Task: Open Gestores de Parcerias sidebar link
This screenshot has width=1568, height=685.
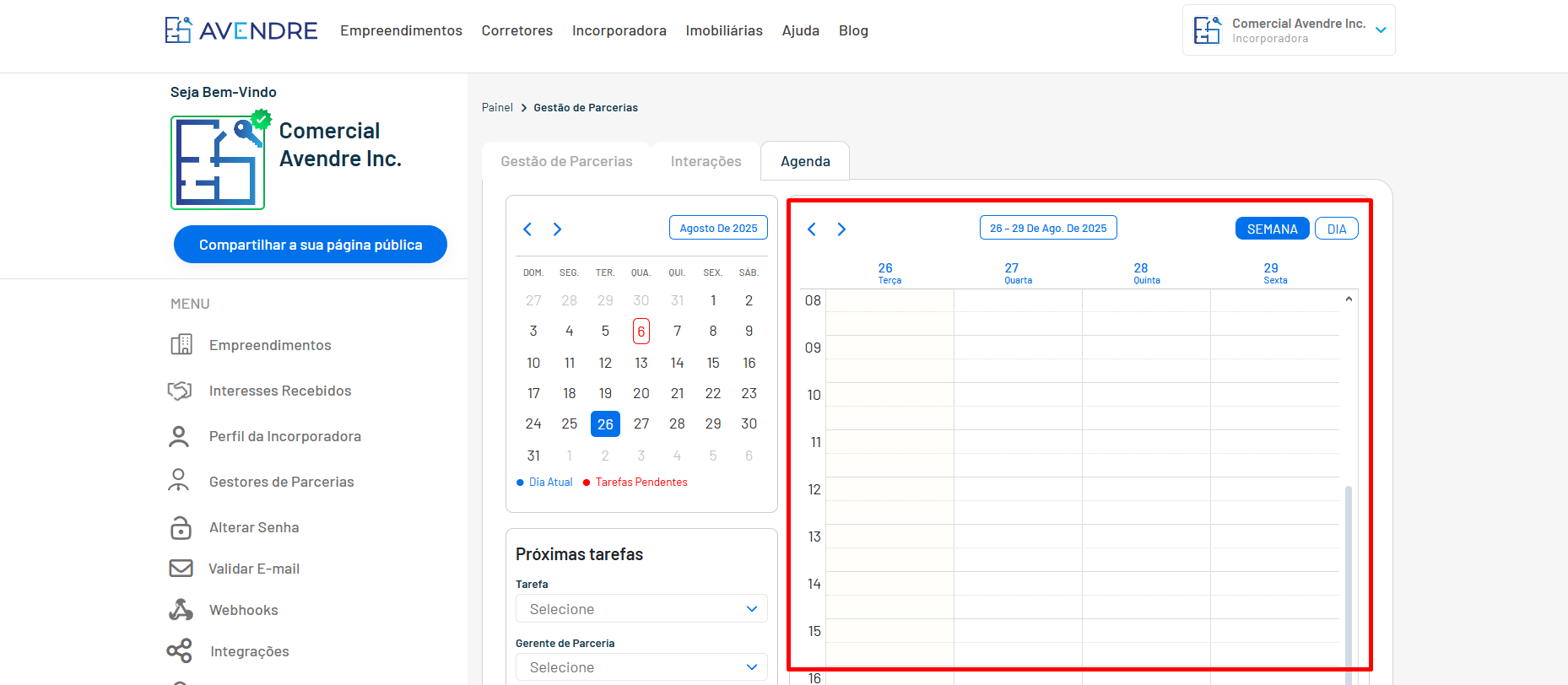Action: pos(282,482)
